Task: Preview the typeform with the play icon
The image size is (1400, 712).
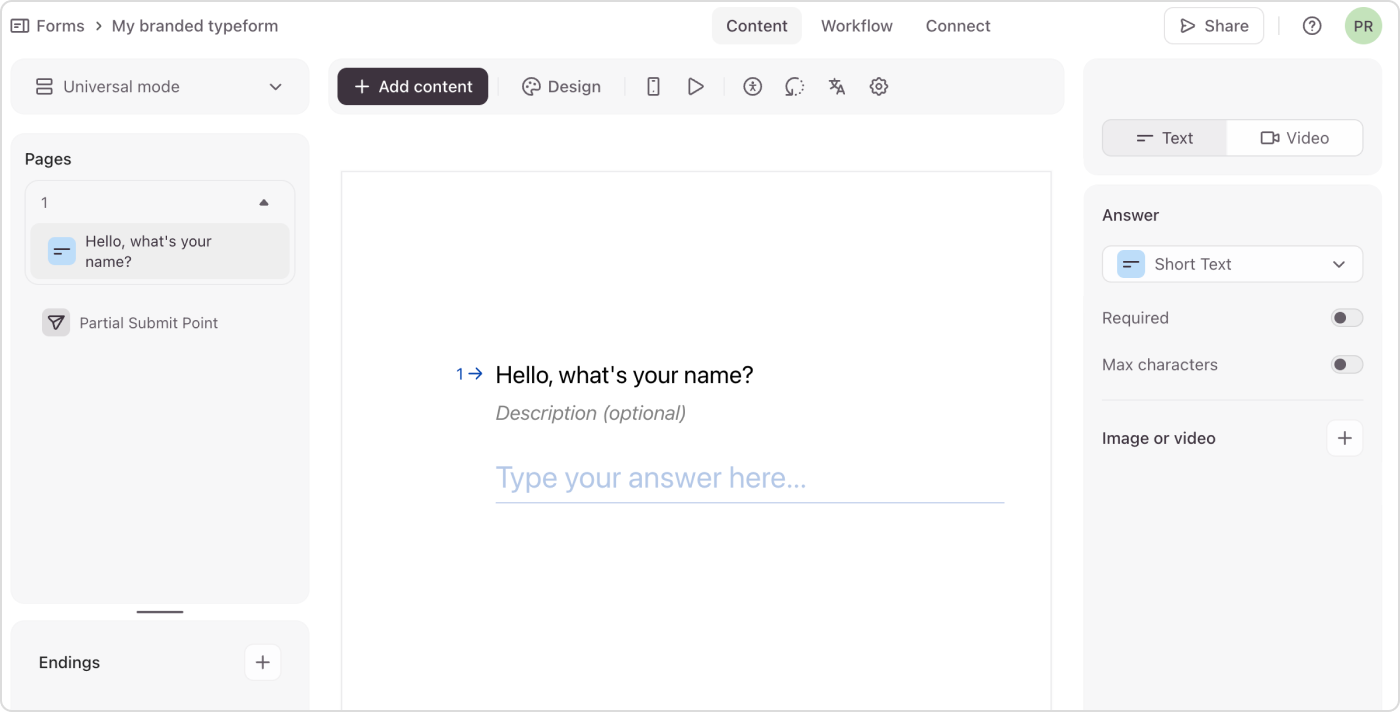Action: tap(695, 86)
